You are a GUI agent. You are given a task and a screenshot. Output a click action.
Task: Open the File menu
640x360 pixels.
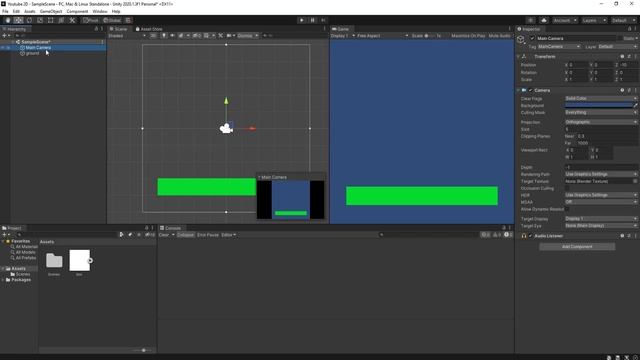pyautogui.click(x=5, y=11)
